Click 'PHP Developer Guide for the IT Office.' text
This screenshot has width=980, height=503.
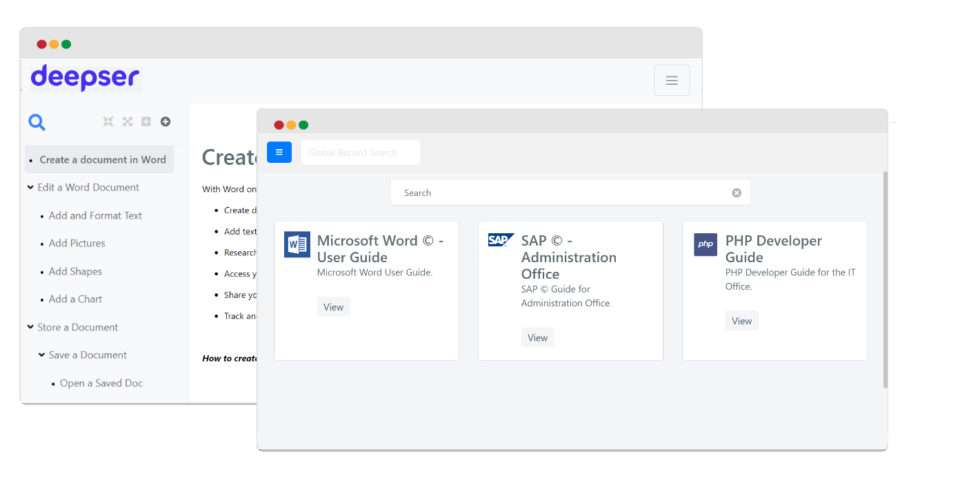pyautogui.click(x=790, y=279)
